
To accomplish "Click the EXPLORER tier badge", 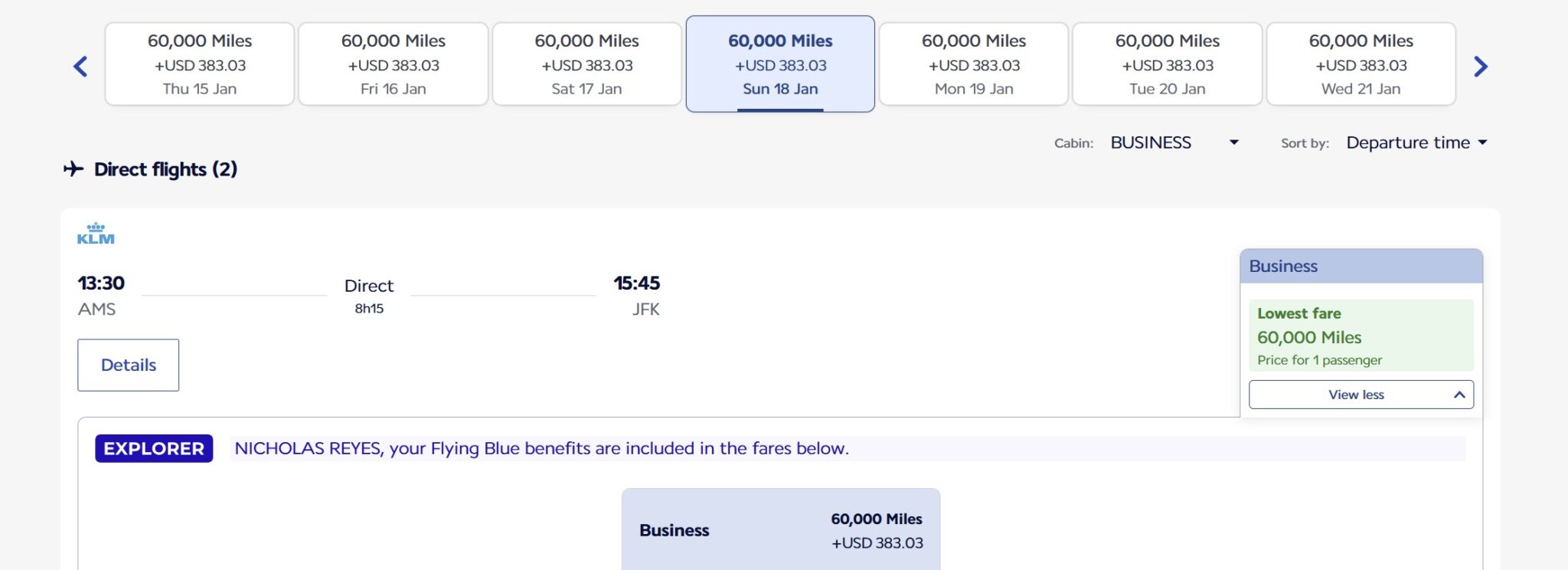I will [x=154, y=449].
